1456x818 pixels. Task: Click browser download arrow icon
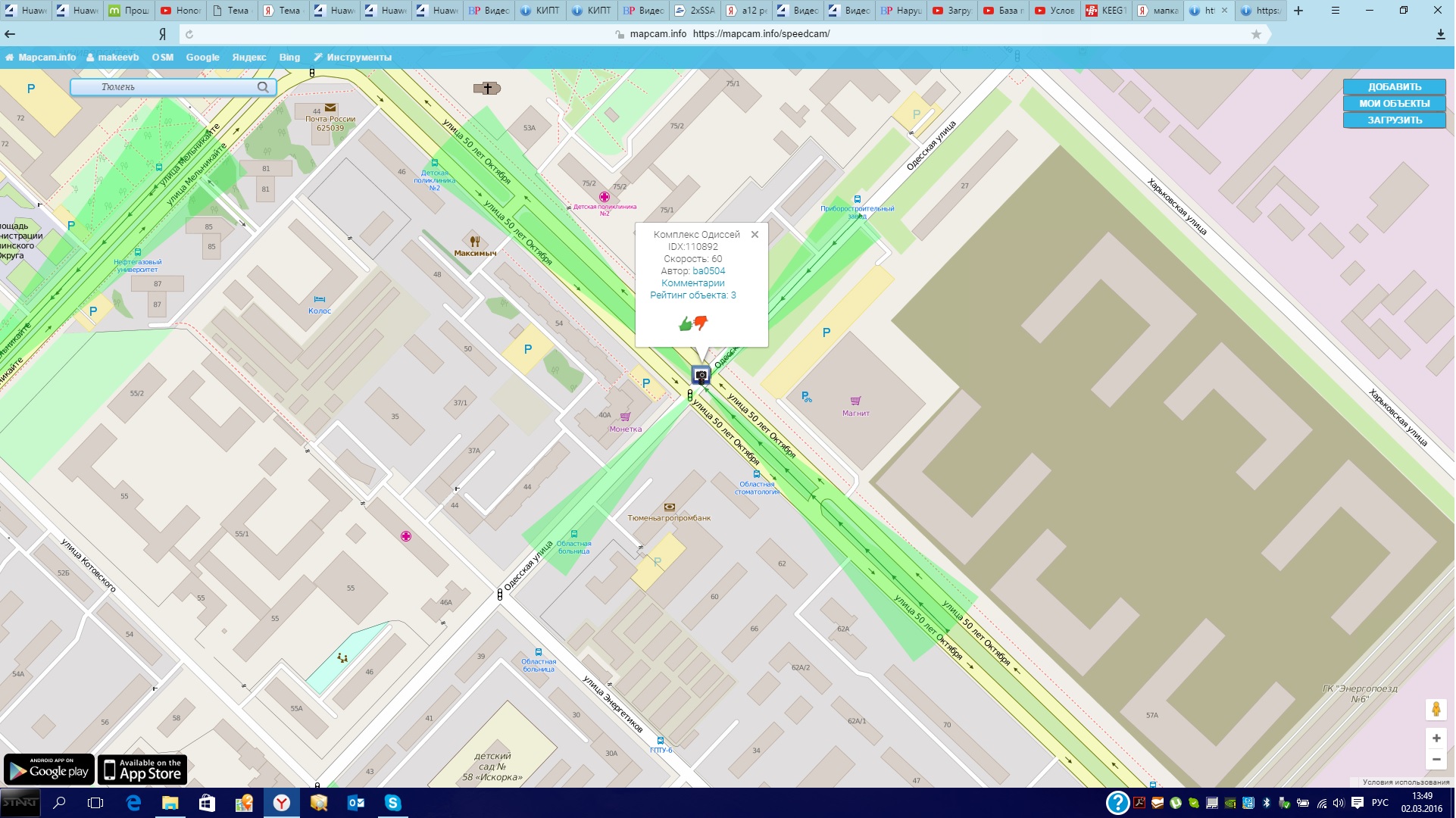1439,34
